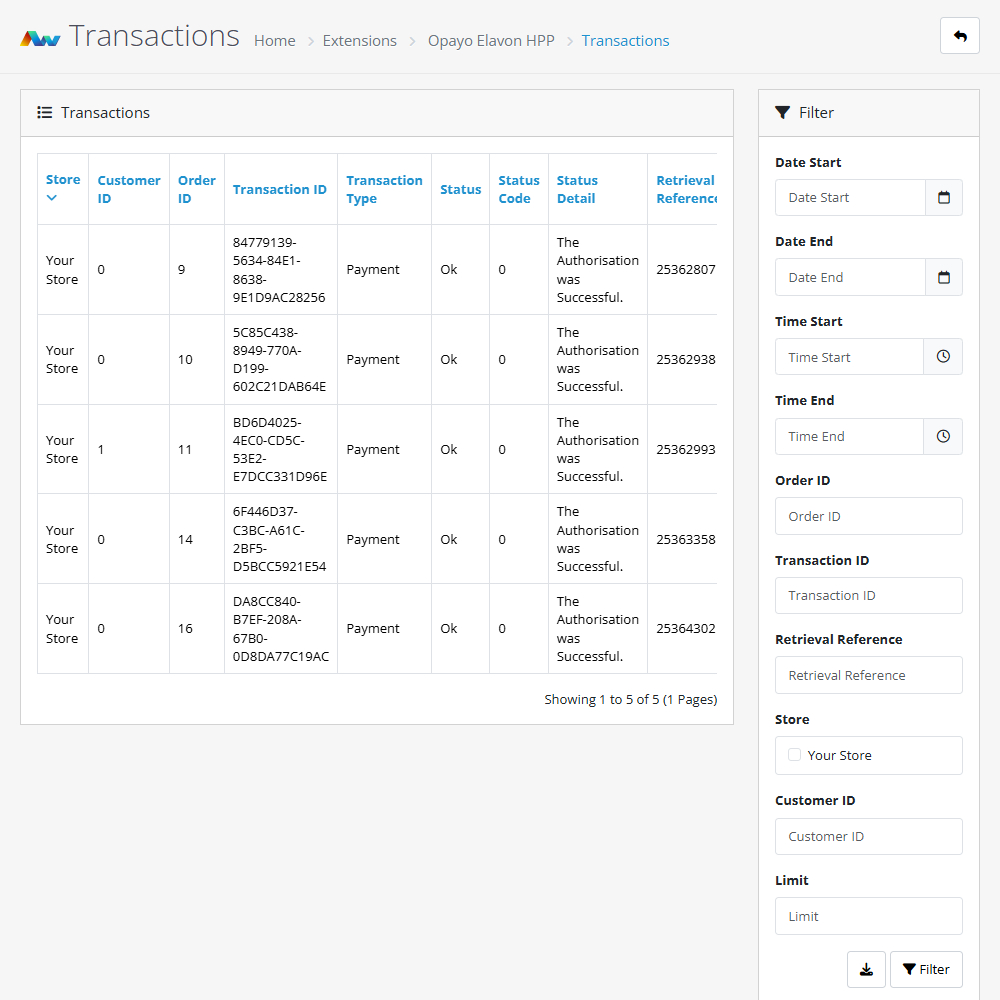Navigate to Opayo Elavon HPP breadcrumb

(x=490, y=41)
